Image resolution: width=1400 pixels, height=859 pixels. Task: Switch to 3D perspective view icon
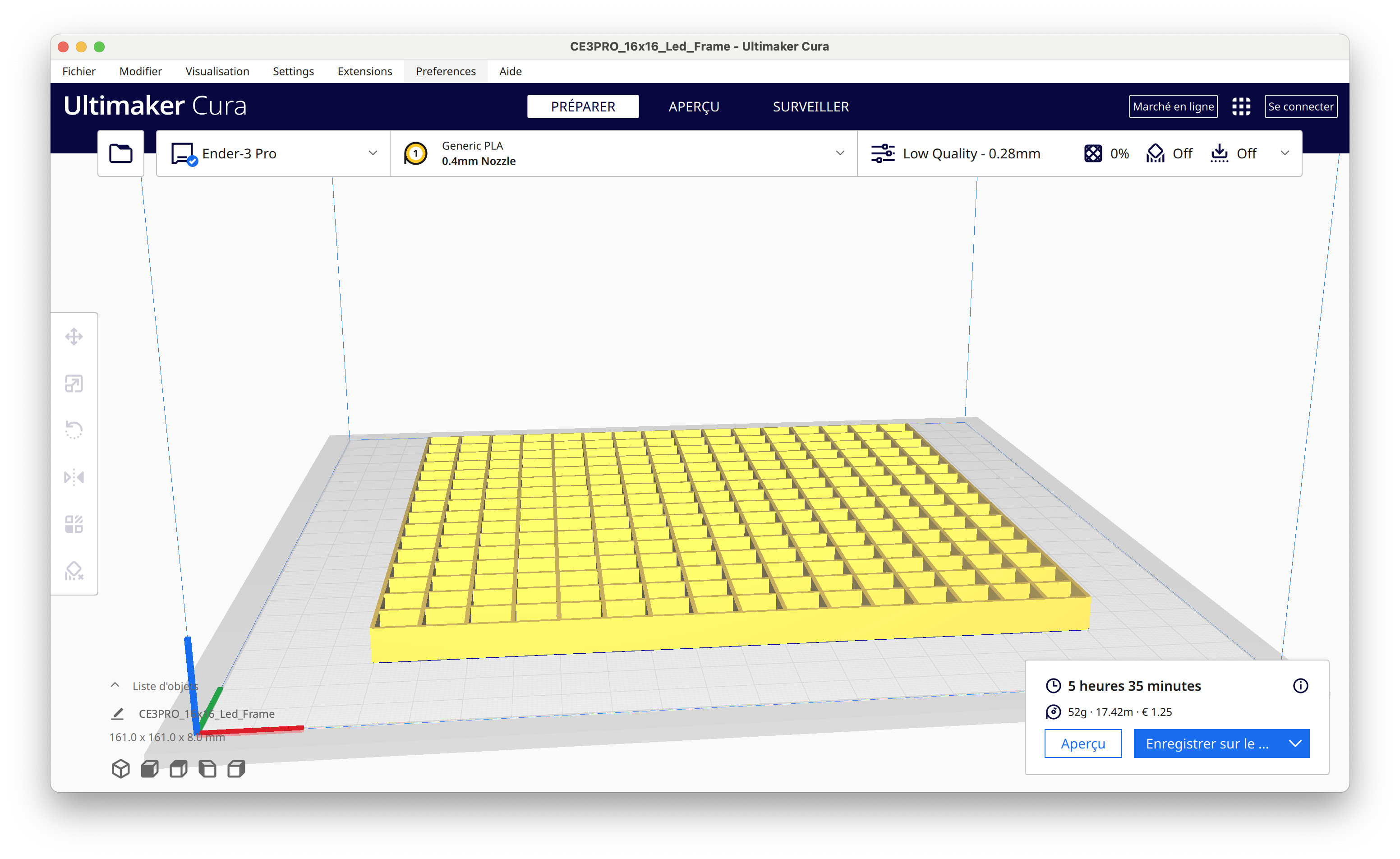[x=120, y=769]
